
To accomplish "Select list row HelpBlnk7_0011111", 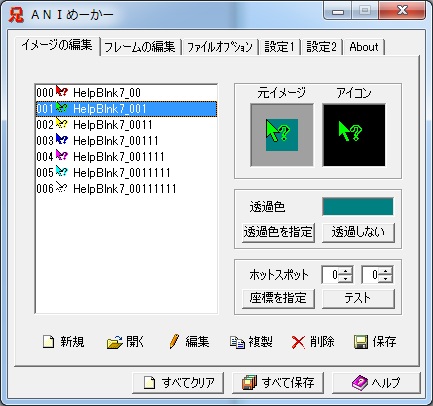I will pos(126,173).
